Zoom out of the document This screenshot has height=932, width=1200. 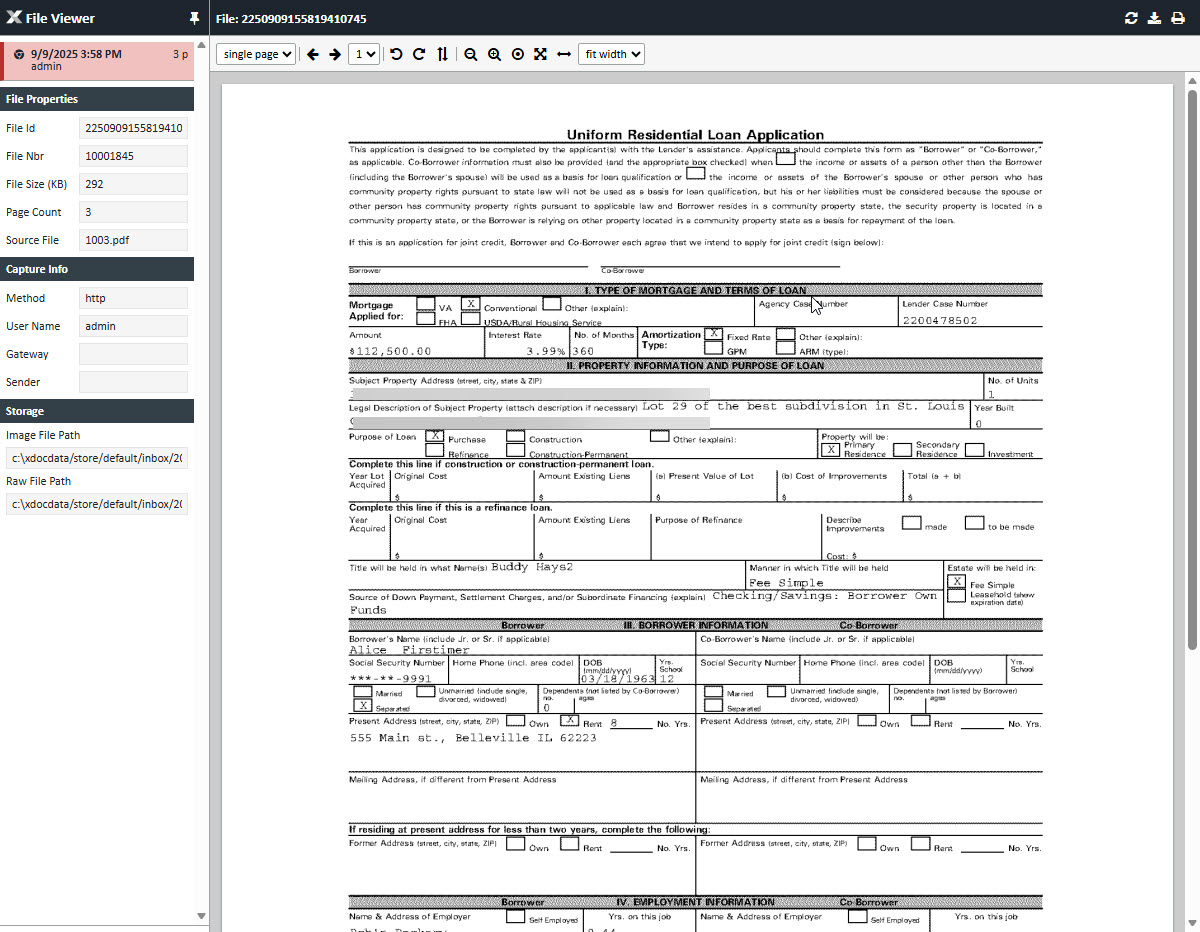tap(471, 54)
